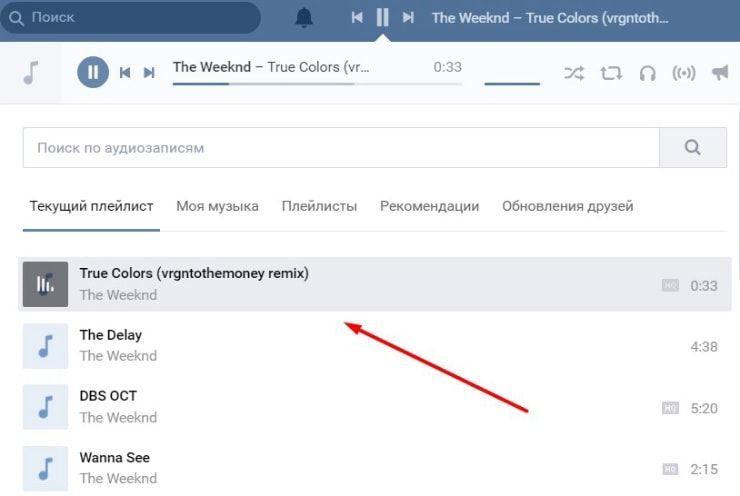Image resolution: width=740 pixels, height=496 pixels.
Task: Click the headphones icon in player
Action: click(x=647, y=73)
